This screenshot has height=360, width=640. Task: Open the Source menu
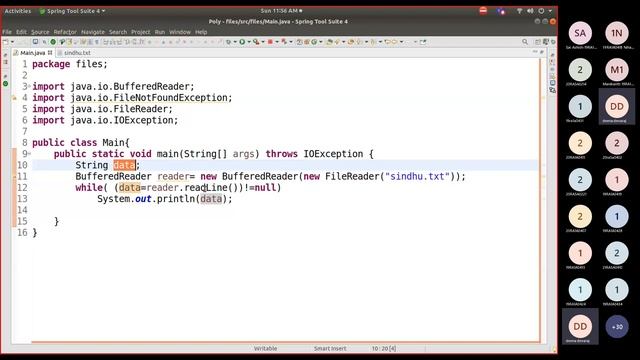(x=40, y=32)
